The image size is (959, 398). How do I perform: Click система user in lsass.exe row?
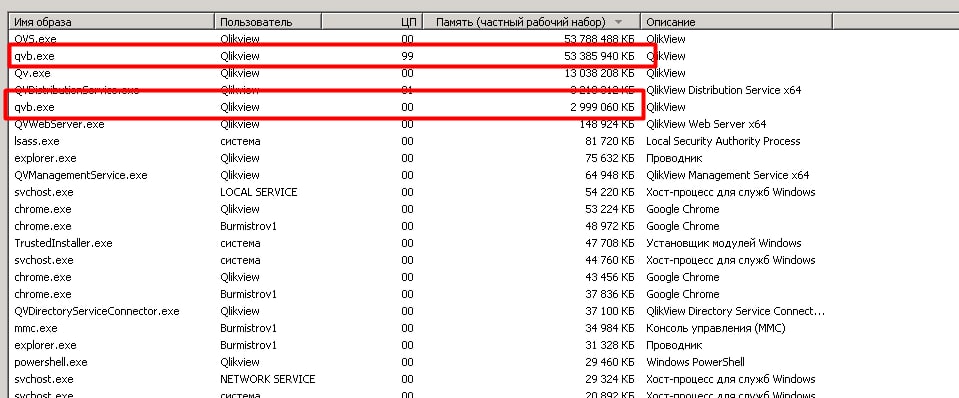240,141
